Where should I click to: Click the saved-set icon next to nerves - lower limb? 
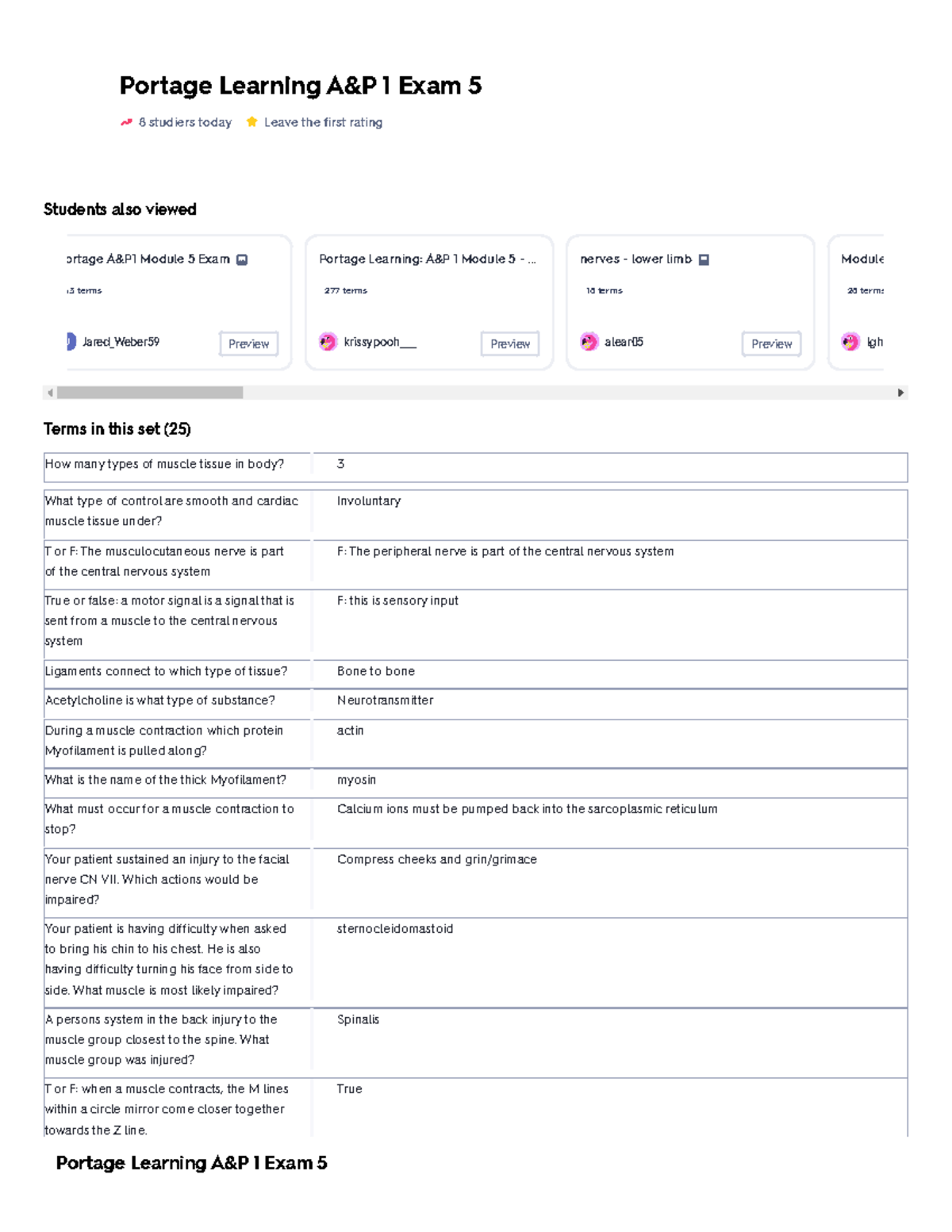coord(704,259)
